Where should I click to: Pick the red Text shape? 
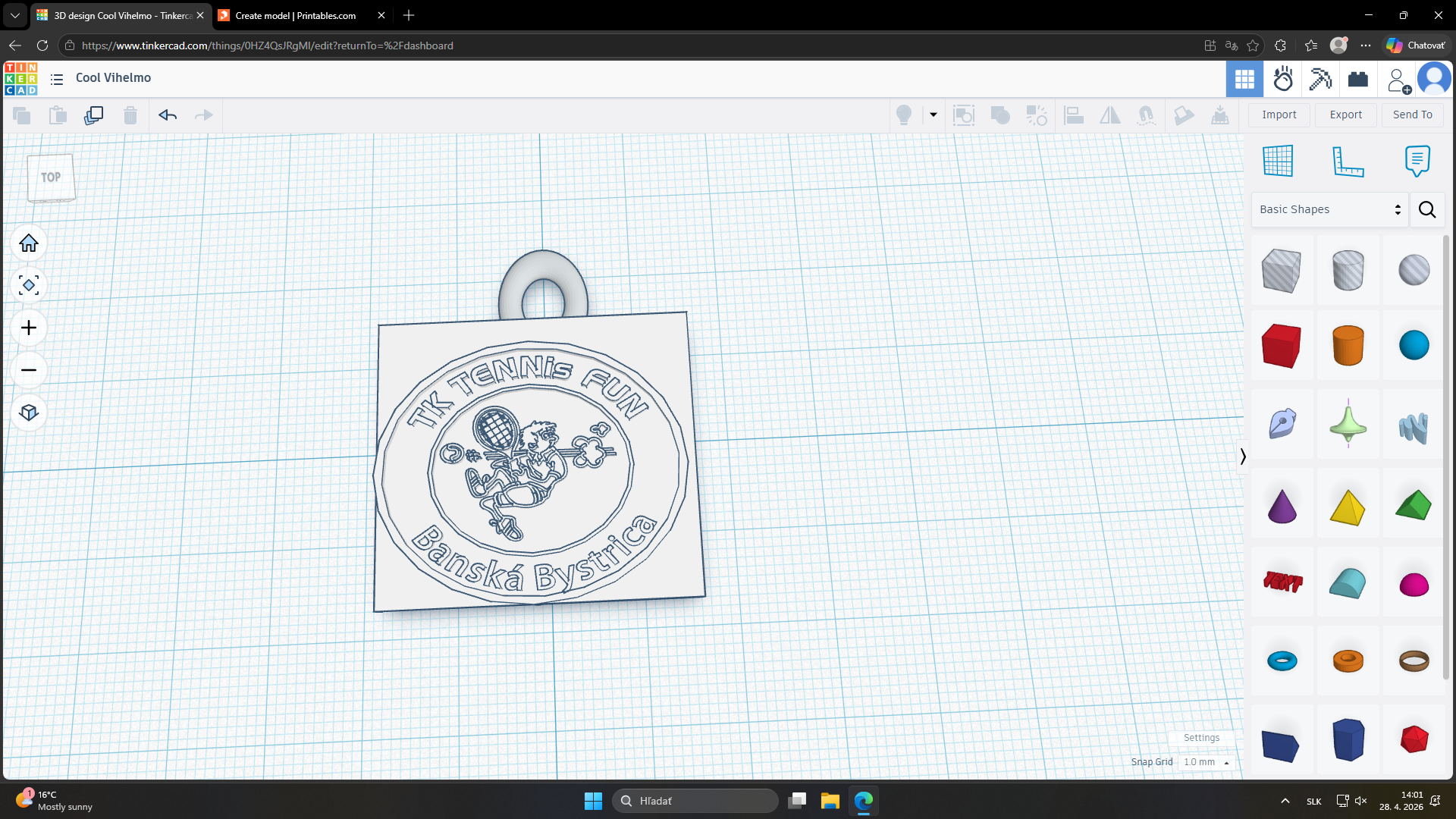coord(1281,582)
